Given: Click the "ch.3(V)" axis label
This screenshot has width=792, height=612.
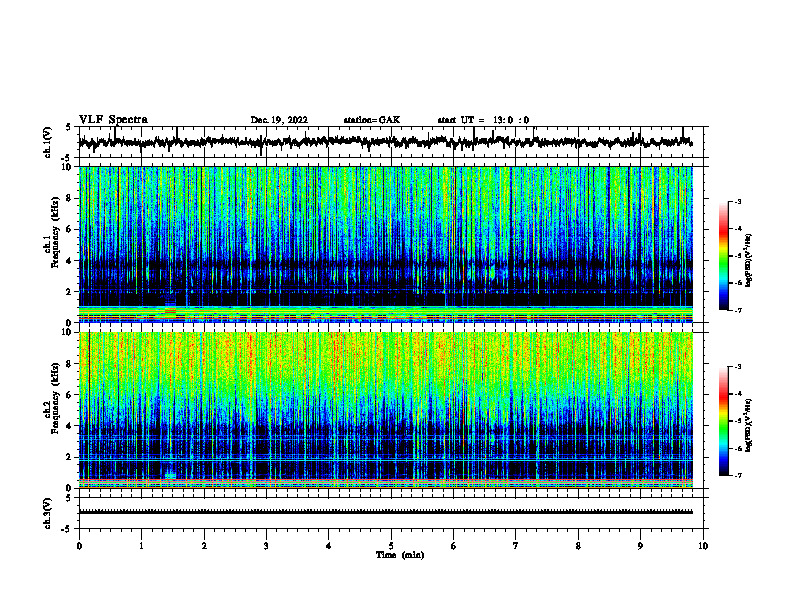Looking at the screenshot, I should click(x=48, y=513).
